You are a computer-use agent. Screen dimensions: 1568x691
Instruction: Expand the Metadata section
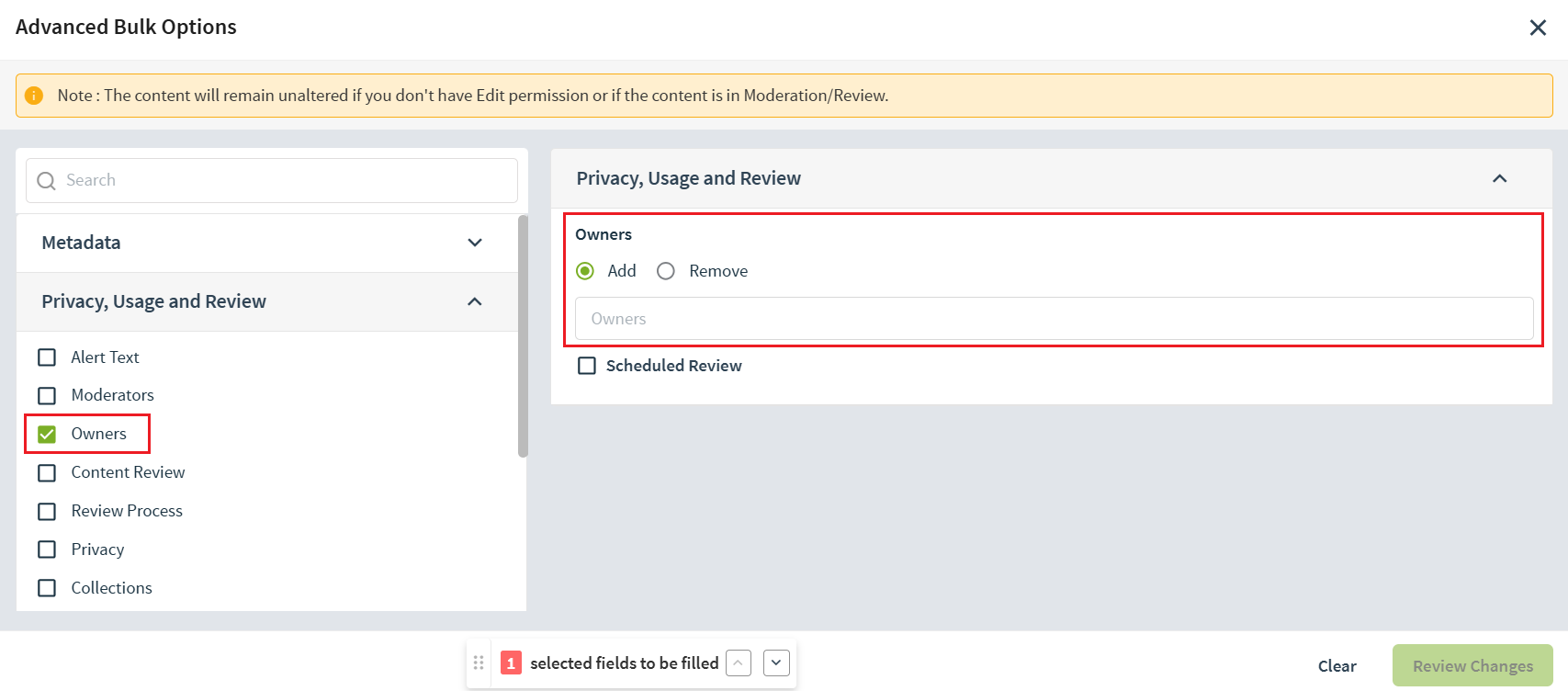pos(267,243)
